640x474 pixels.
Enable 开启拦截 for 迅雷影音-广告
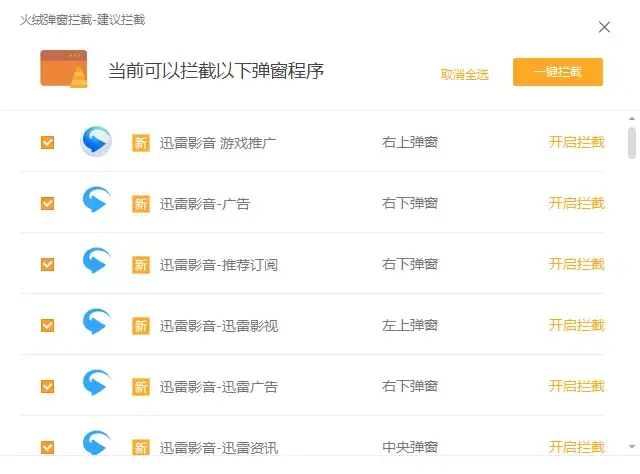click(x=576, y=203)
